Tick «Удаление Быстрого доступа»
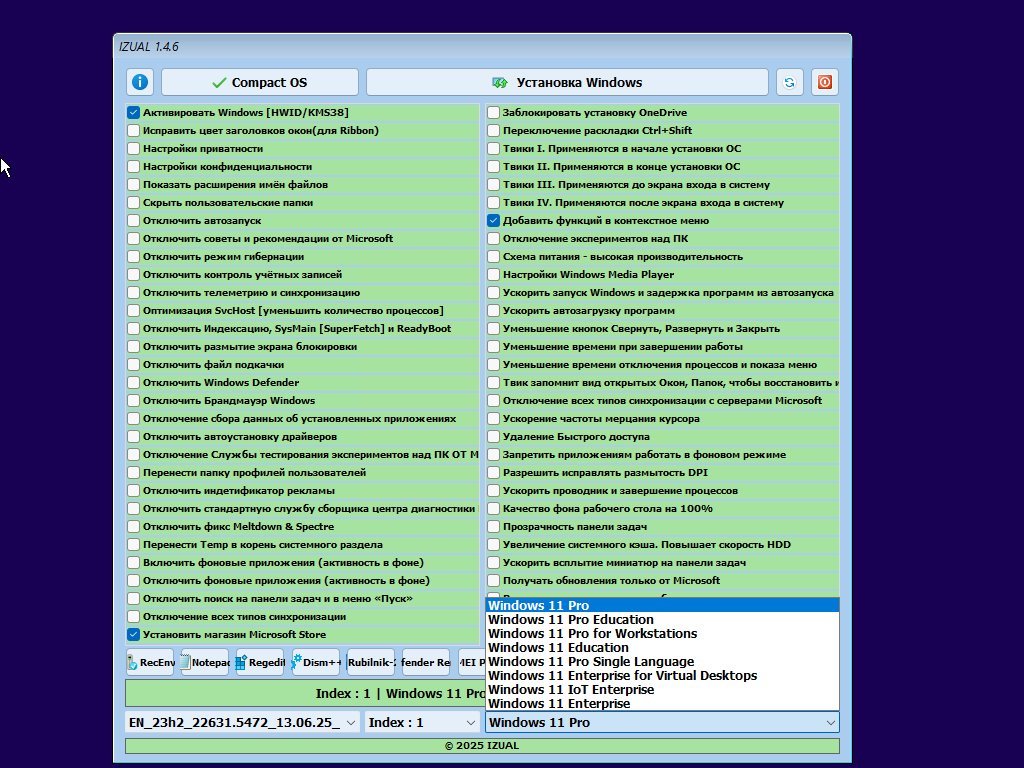This screenshot has width=1024, height=768. click(493, 436)
